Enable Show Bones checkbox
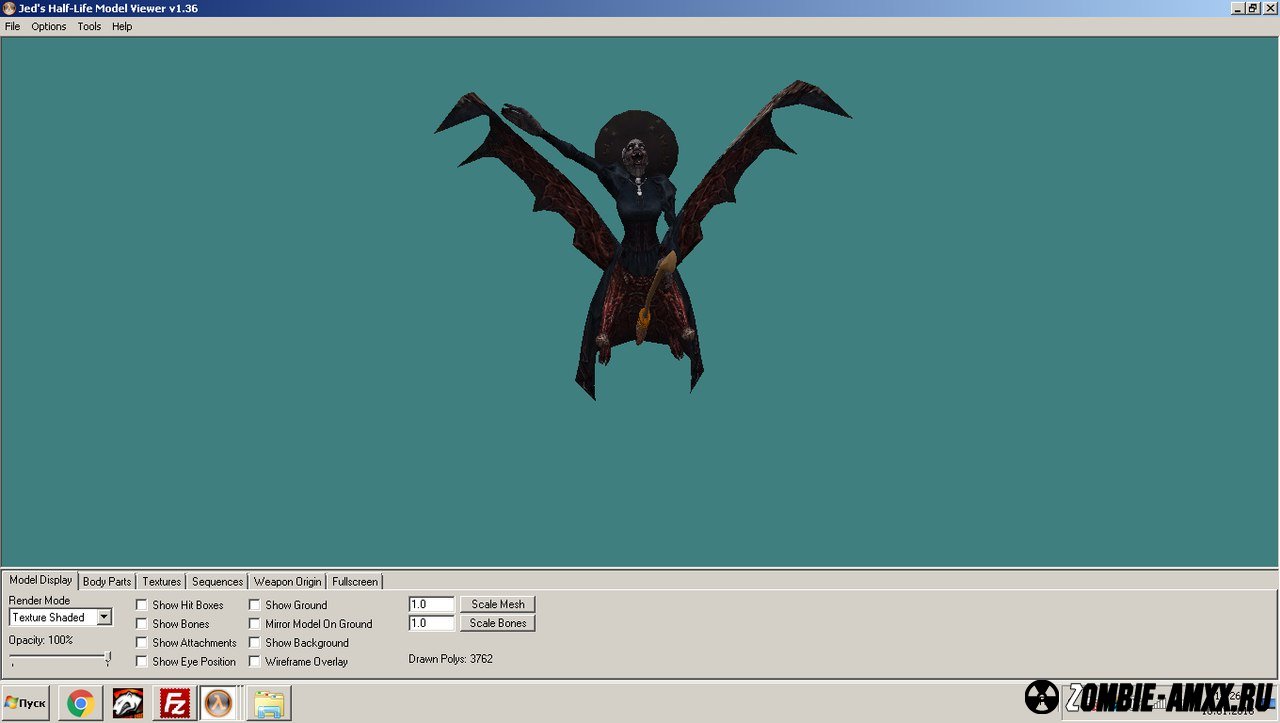 [x=142, y=624]
